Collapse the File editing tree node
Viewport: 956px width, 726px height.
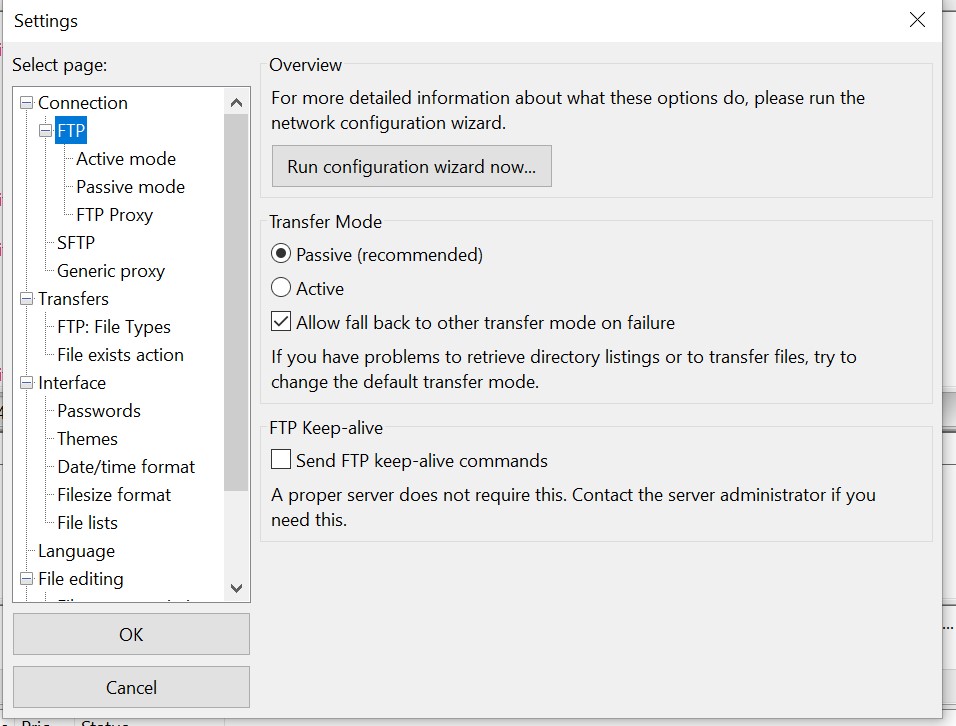pyautogui.click(x=26, y=579)
